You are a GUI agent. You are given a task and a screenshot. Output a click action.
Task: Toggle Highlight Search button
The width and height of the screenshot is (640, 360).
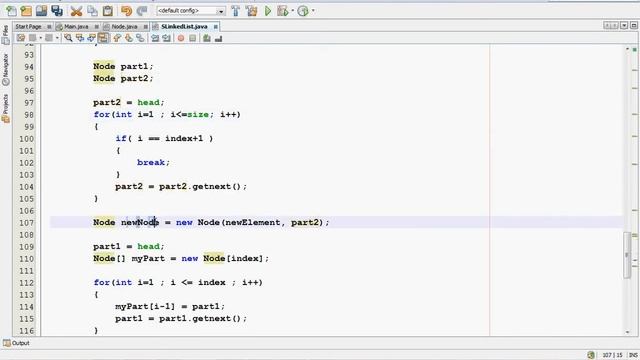click(x=103, y=38)
